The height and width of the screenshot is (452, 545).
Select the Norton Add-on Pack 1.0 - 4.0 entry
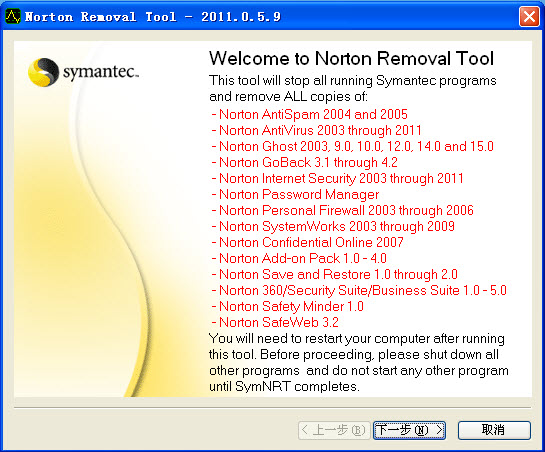pos(299,258)
